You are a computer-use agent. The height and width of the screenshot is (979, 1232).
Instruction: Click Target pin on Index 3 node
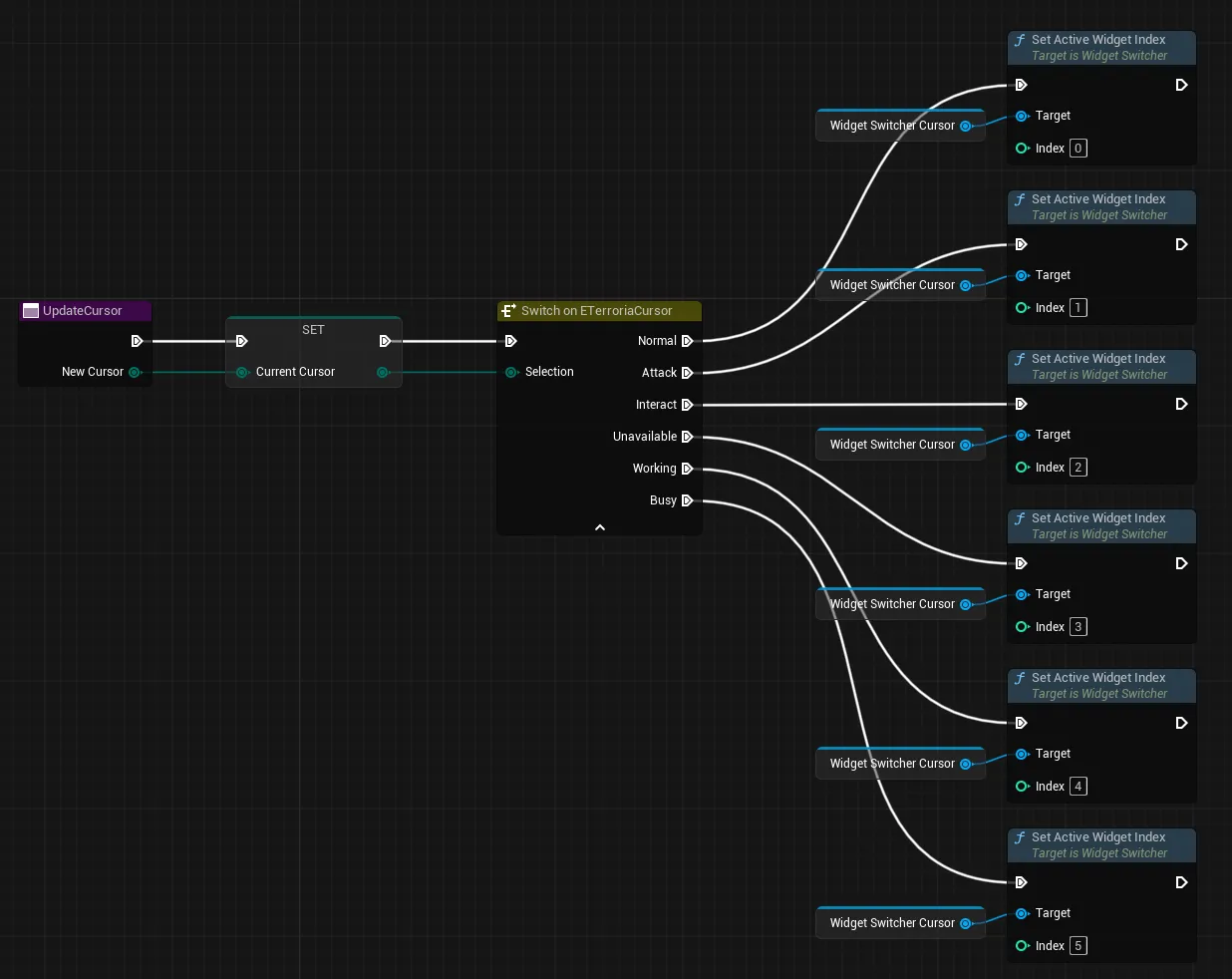pos(1022,594)
